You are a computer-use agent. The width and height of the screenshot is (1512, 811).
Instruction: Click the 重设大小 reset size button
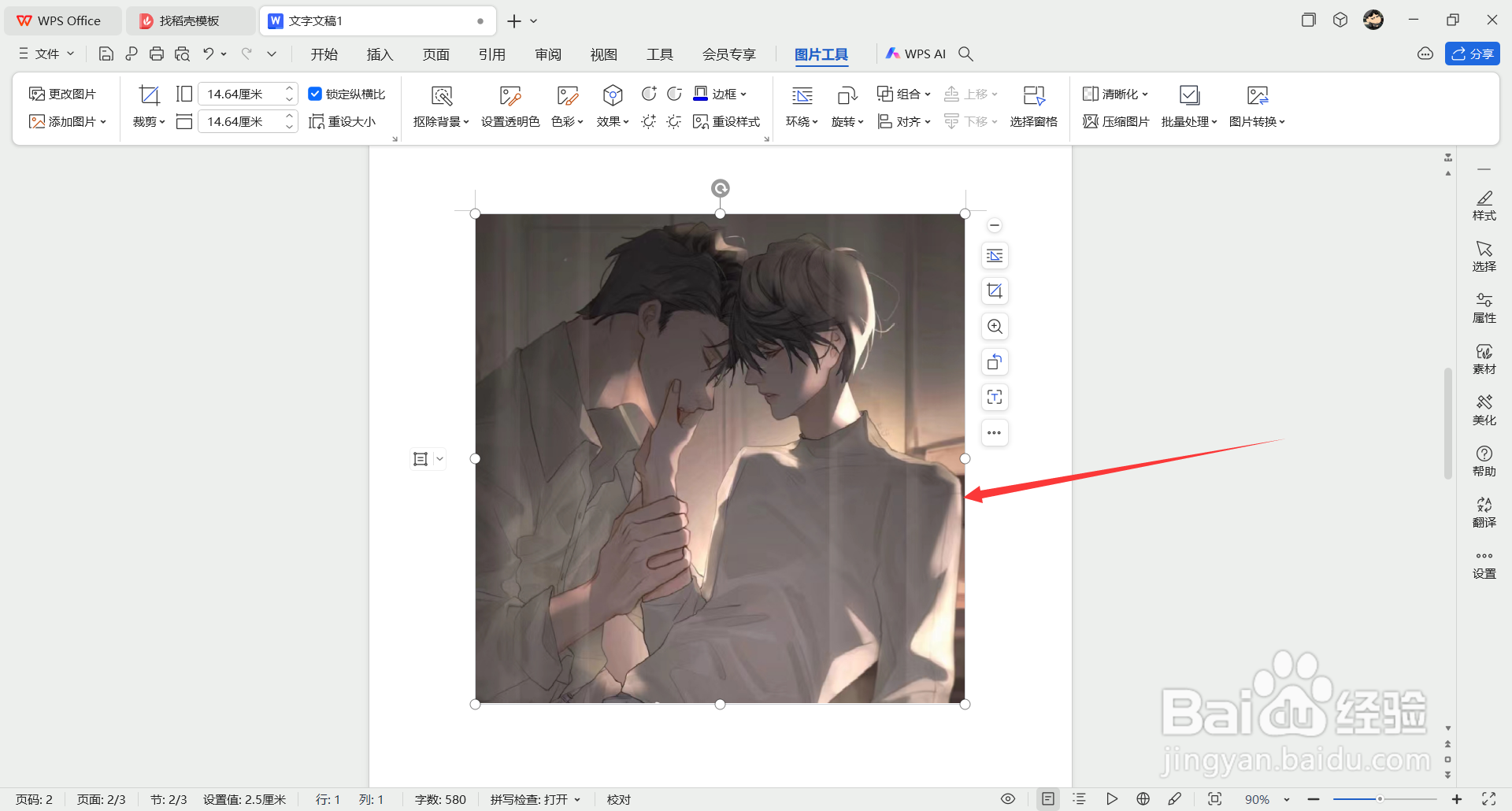[x=343, y=122]
